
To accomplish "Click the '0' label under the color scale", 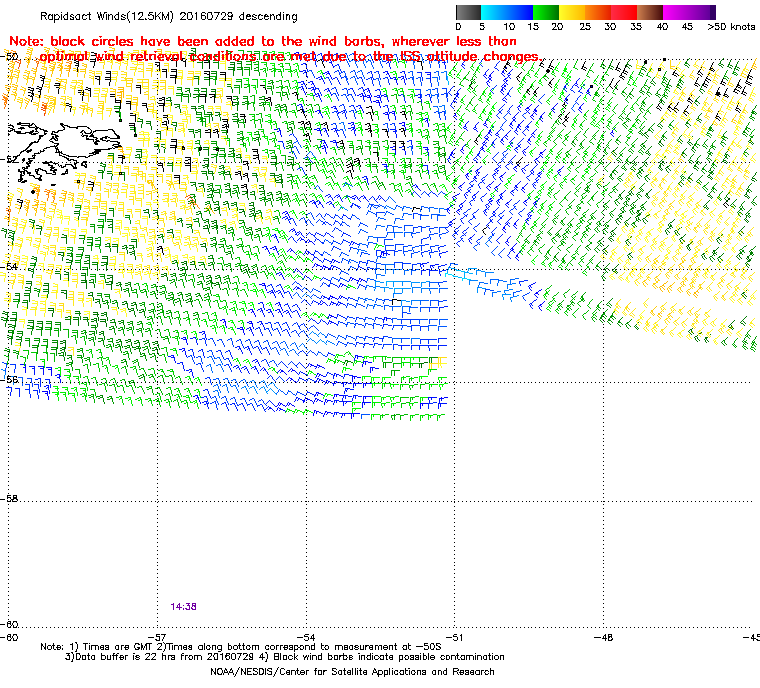I will pyautogui.click(x=458, y=27).
